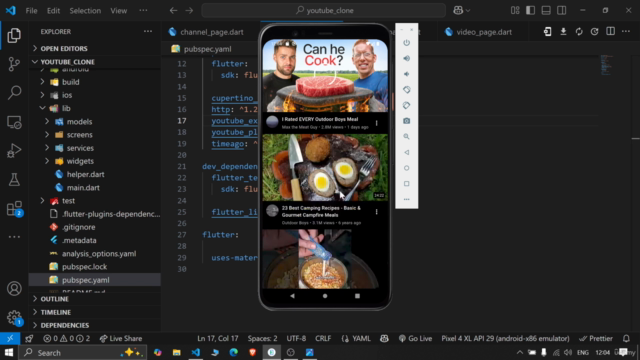Viewport: 640px width, 360px height.
Task: Toggle the secondary side bar
Action: click(562, 10)
